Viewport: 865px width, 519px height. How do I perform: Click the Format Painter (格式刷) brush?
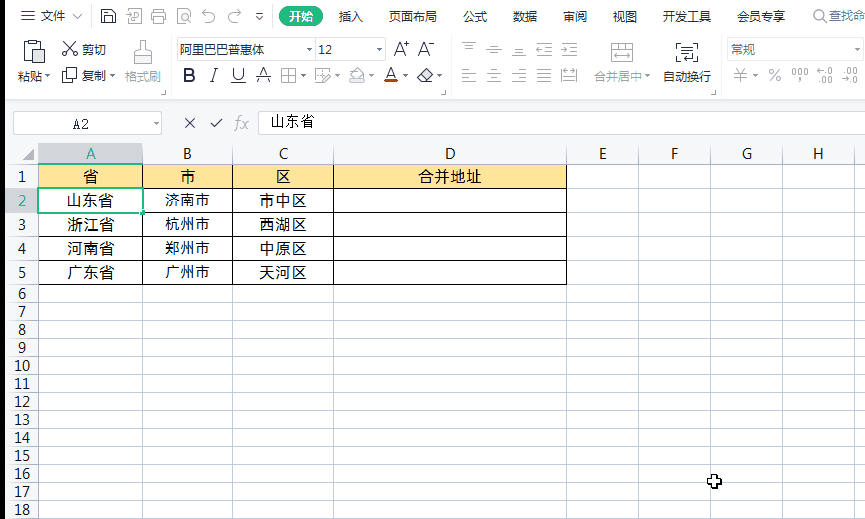click(143, 61)
